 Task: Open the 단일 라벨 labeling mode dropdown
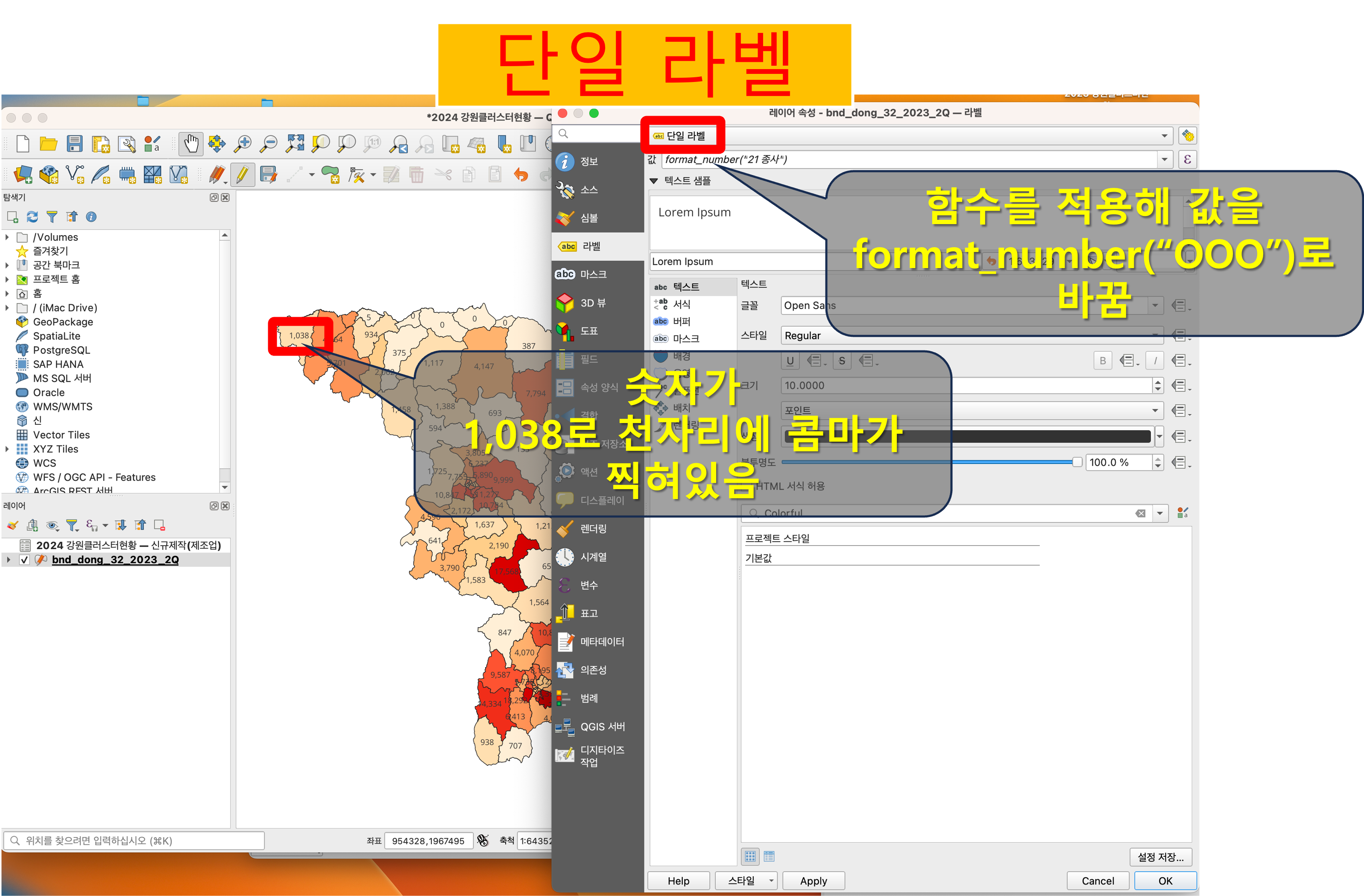pos(1164,136)
